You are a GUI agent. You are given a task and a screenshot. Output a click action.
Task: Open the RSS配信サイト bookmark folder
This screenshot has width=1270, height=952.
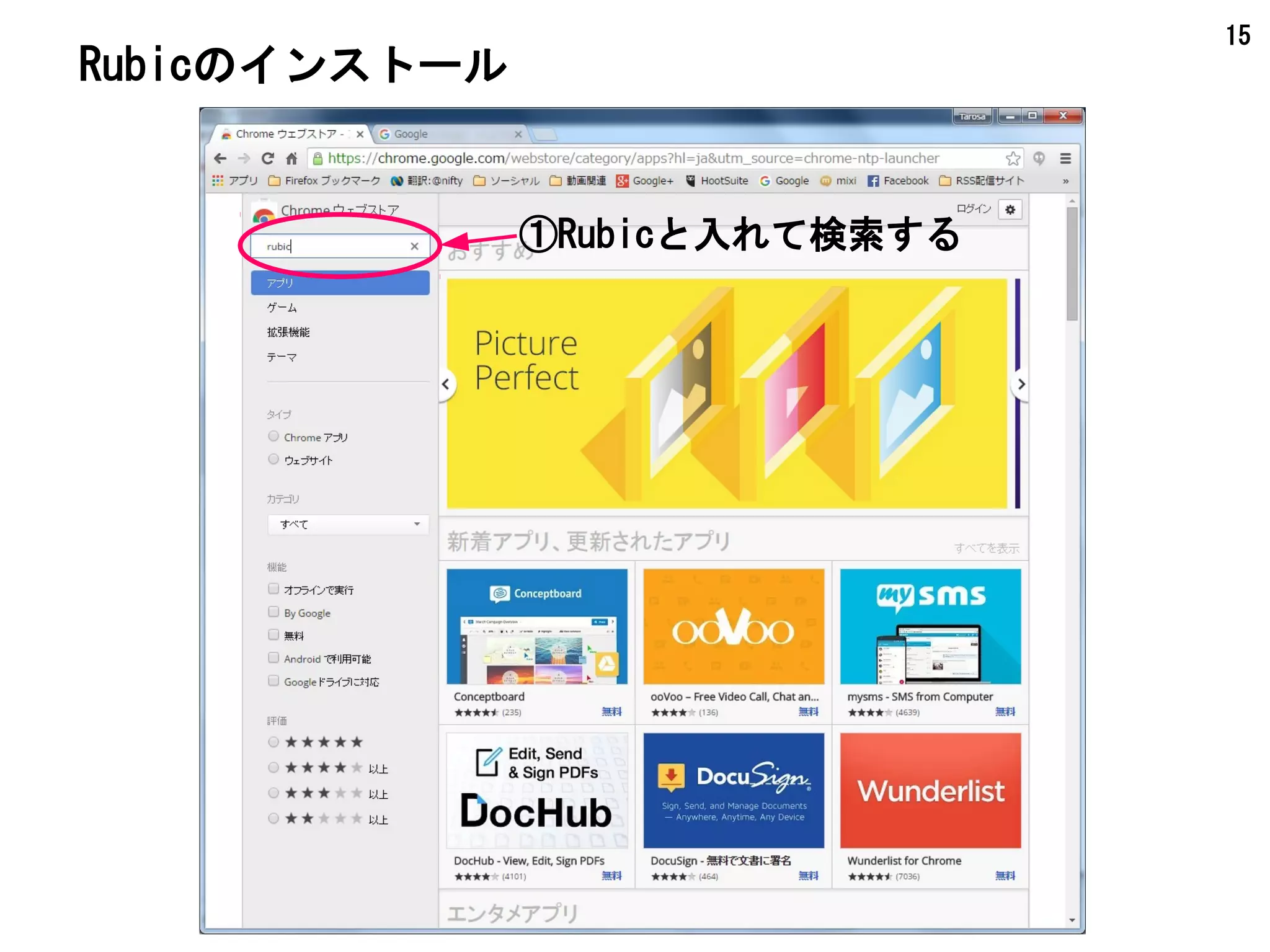[982, 180]
